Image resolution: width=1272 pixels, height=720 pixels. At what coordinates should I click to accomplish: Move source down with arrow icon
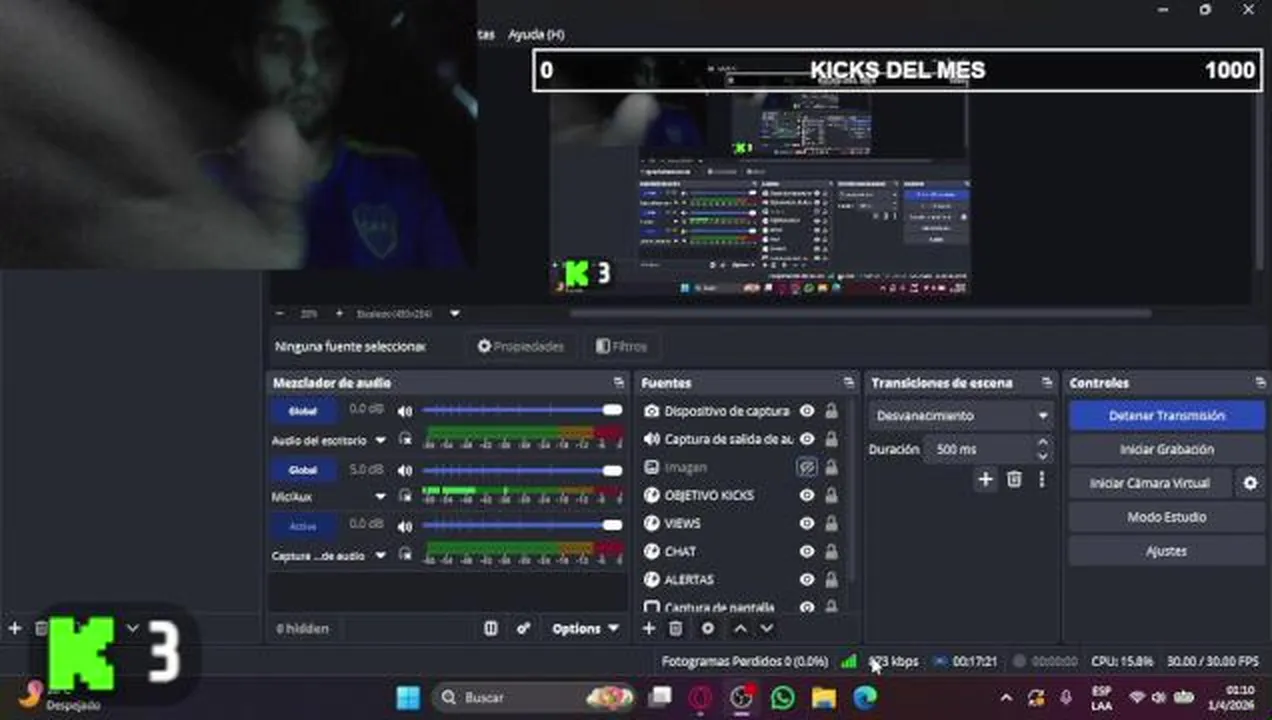(x=767, y=628)
